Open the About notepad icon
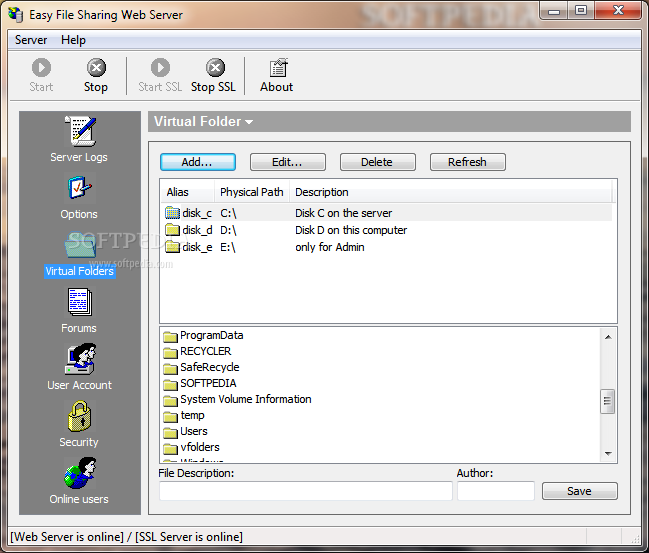Image resolution: width=649 pixels, height=553 pixels. pos(278,67)
